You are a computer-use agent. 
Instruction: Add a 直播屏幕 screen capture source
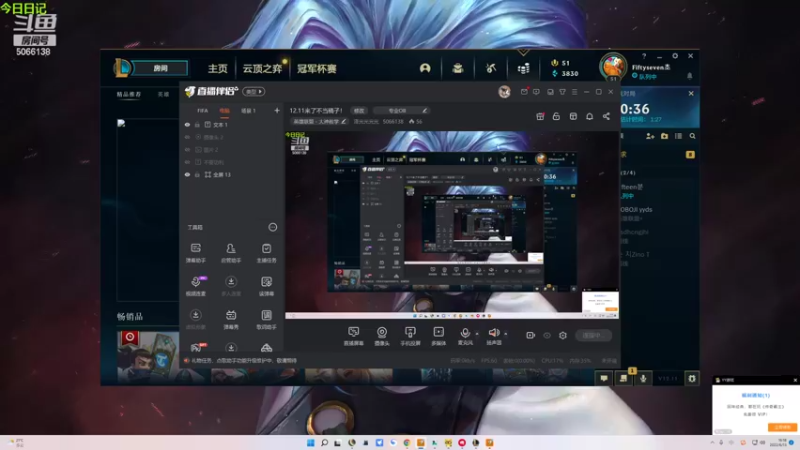click(x=354, y=336)
